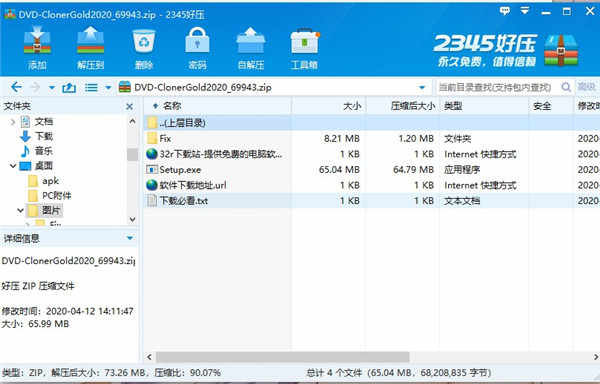Open the title bar menu dropdown icon

[x=525, y=11]
